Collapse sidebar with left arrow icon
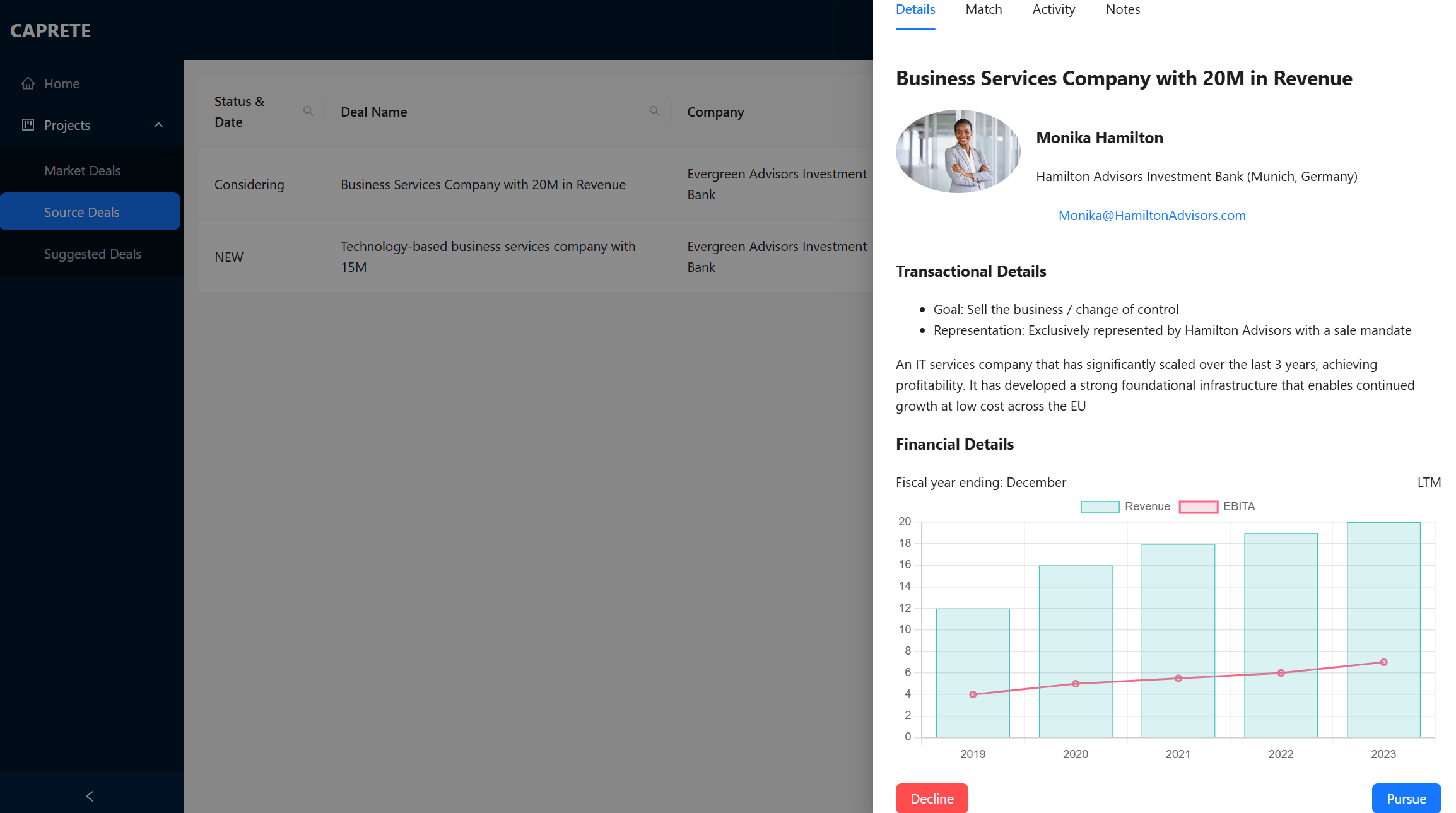This screenshot has height=813, width=1456. click(90, 796)
